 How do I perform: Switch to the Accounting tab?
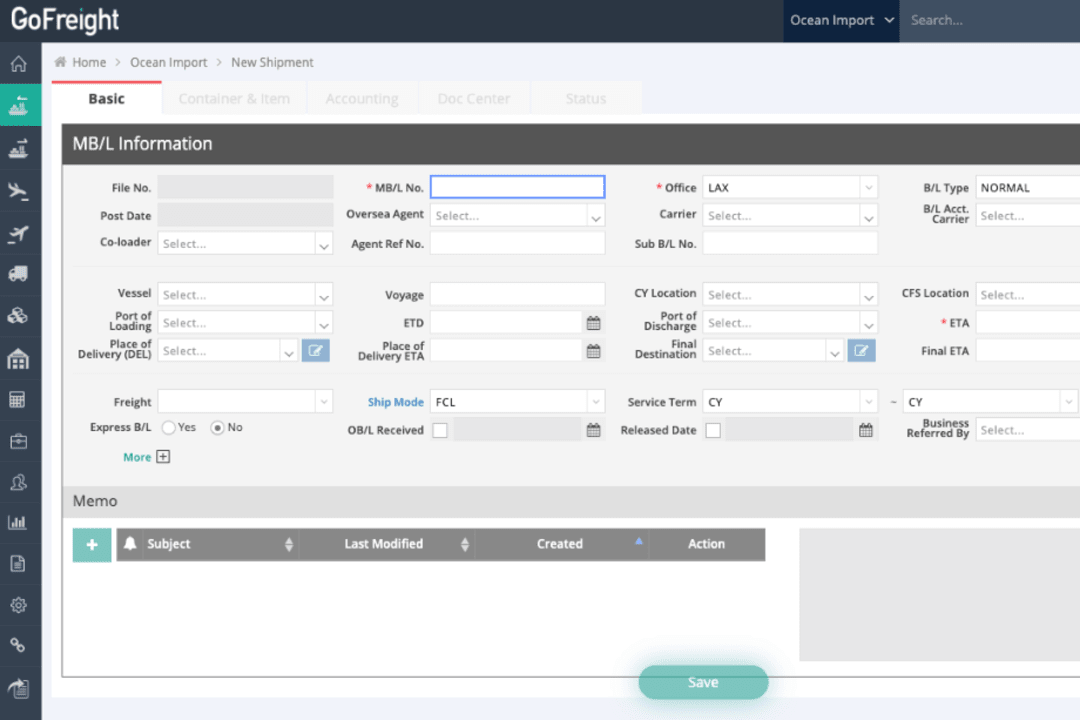[362, 98]
